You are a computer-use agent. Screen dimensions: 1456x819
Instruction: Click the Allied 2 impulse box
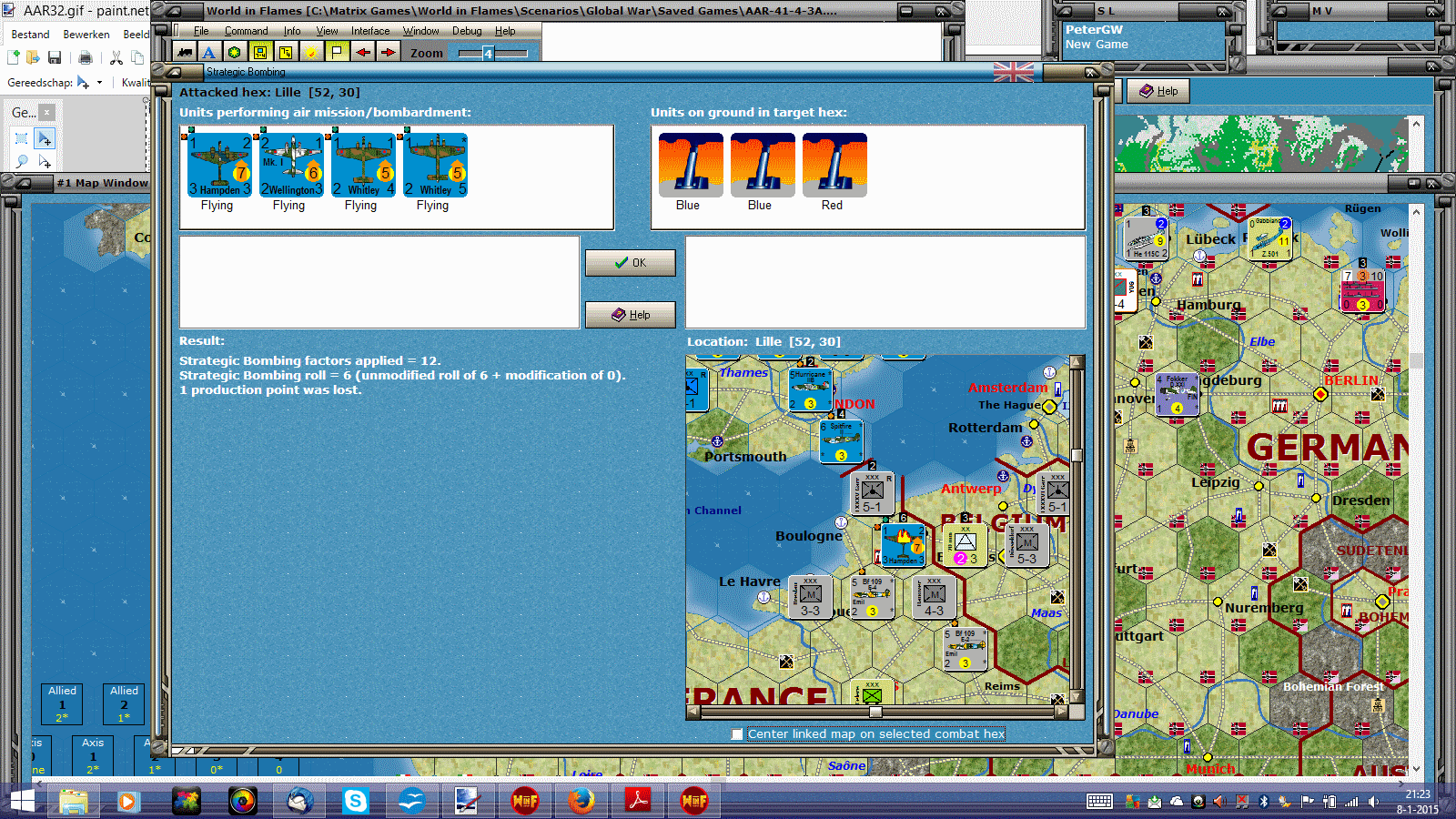click(x=124, y=704)
